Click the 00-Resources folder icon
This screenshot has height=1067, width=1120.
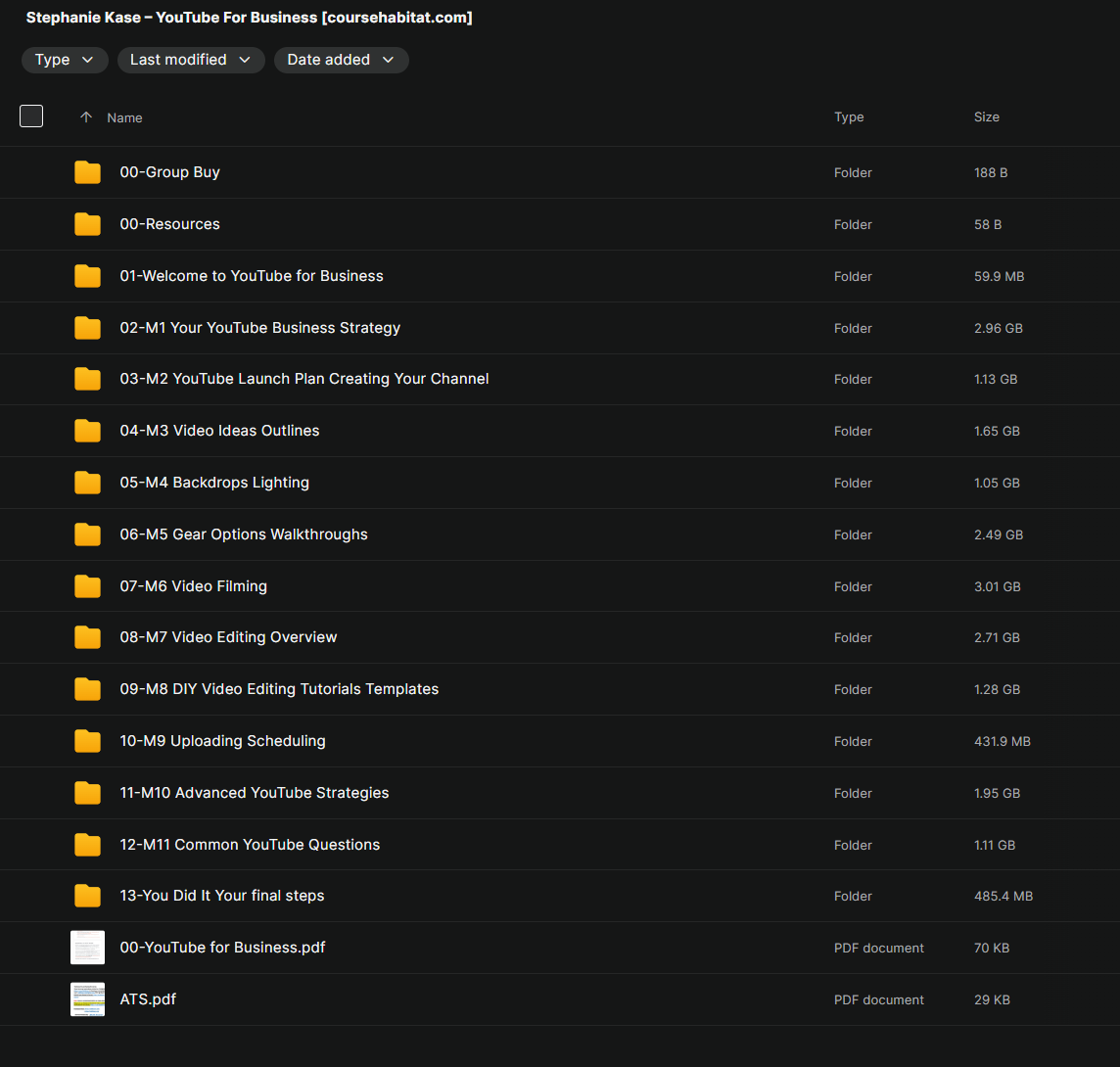point(87,224)
